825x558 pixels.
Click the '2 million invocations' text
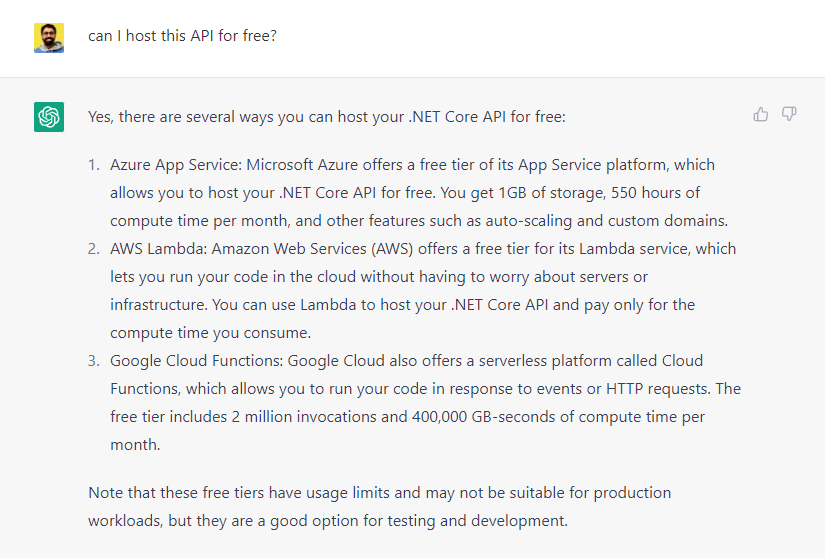pyautogui.click(x=304, y=417)
